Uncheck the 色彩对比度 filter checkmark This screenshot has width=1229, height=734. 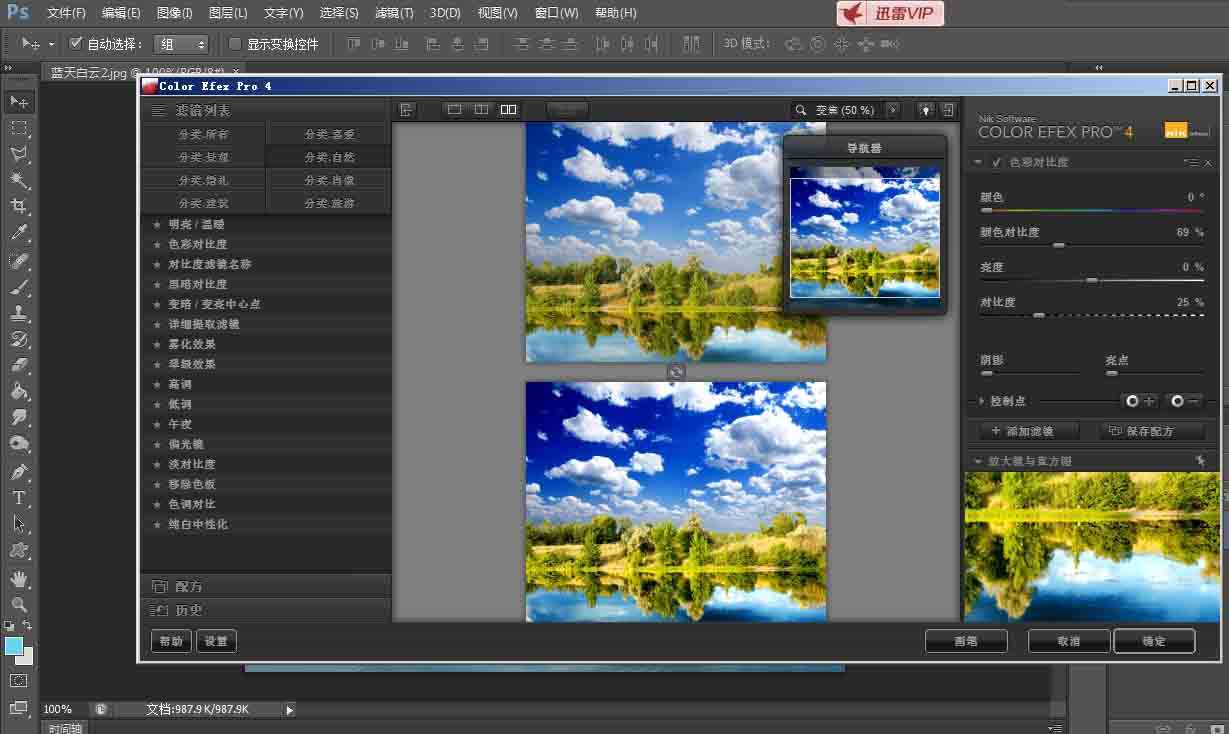pos(997,162)
